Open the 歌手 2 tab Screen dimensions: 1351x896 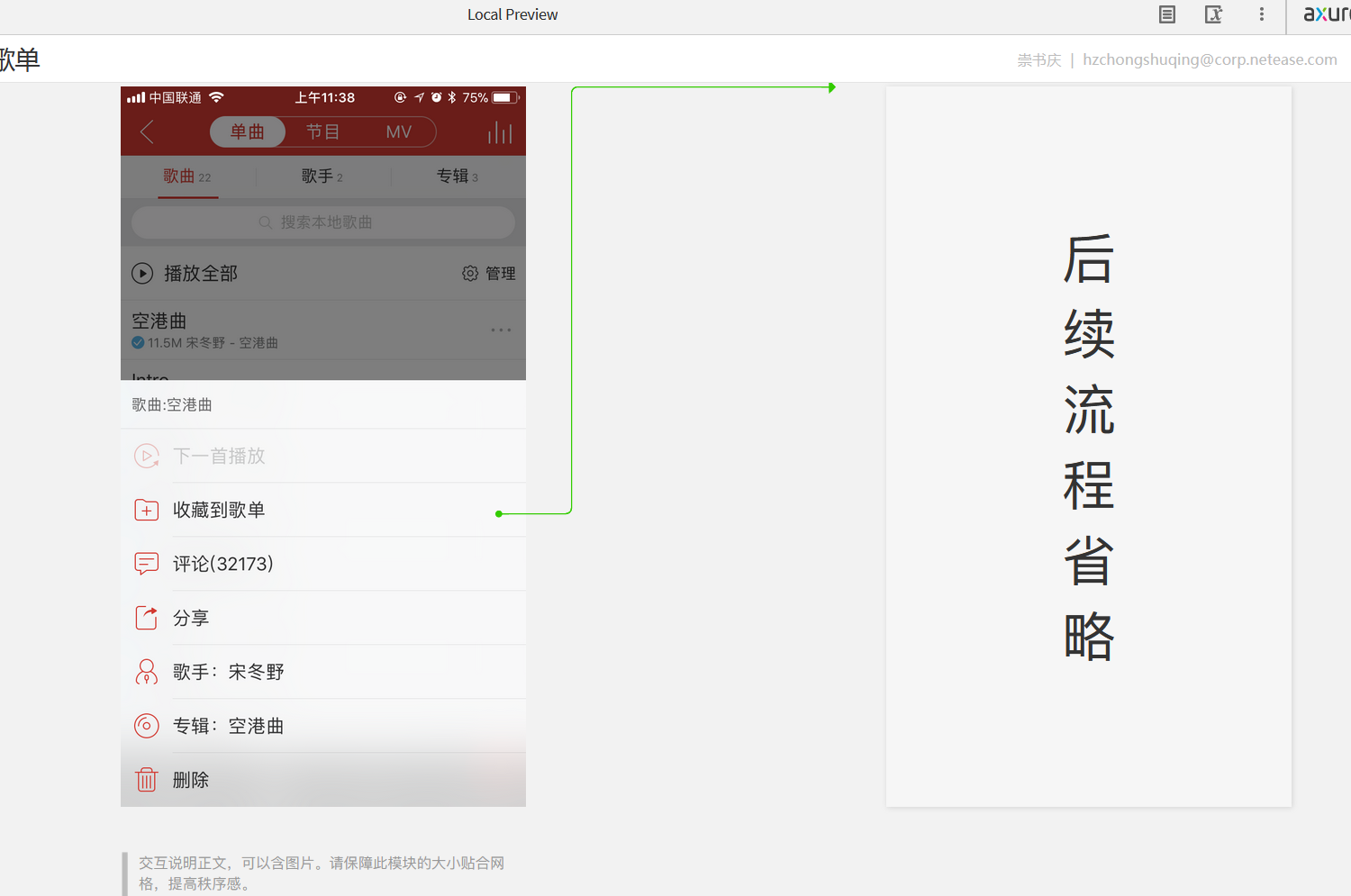[x=322, y=176]
